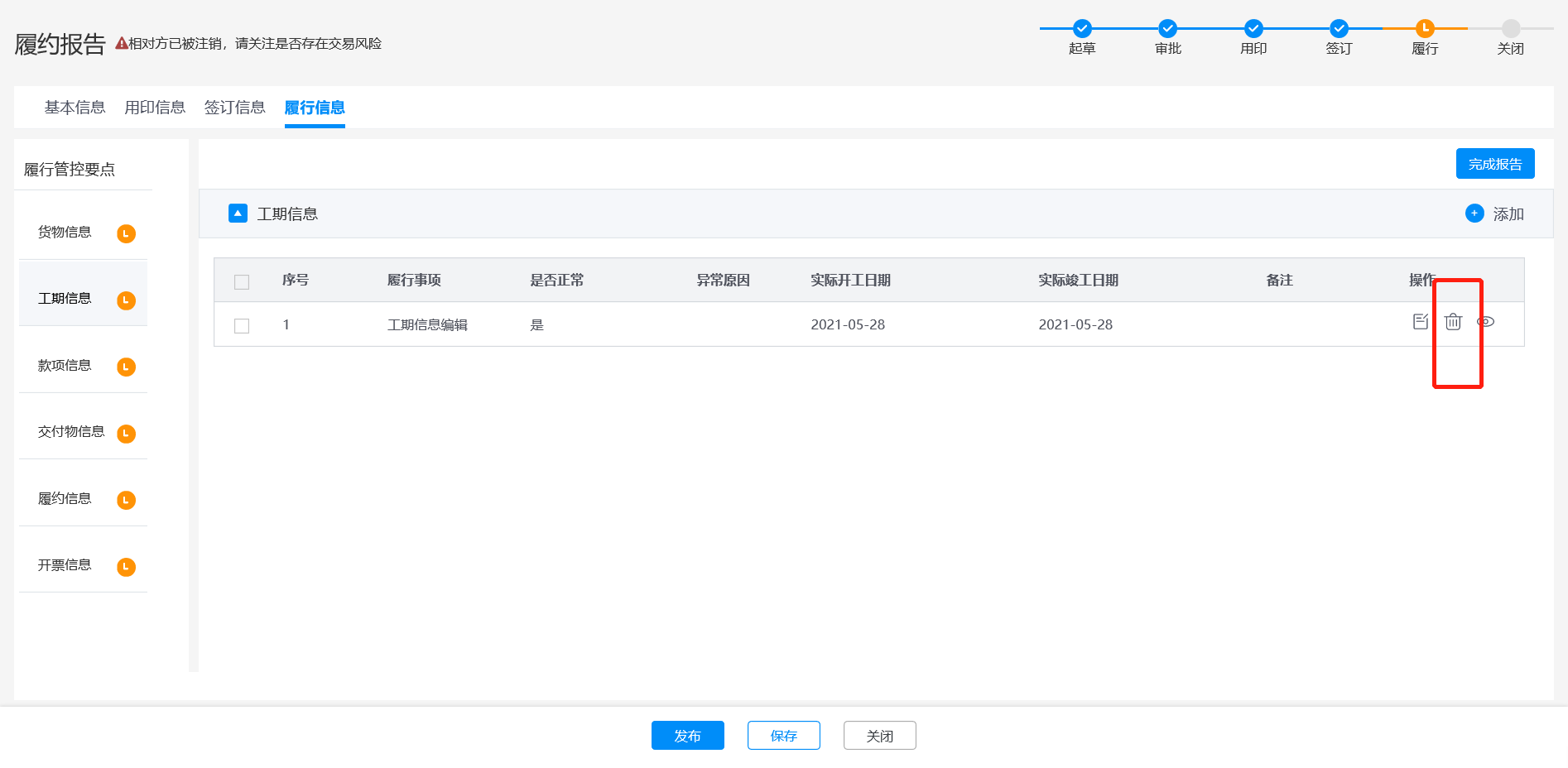
Task: Click the 审批 step marker
Action: pyautogui.click(x=1167, y=29)
